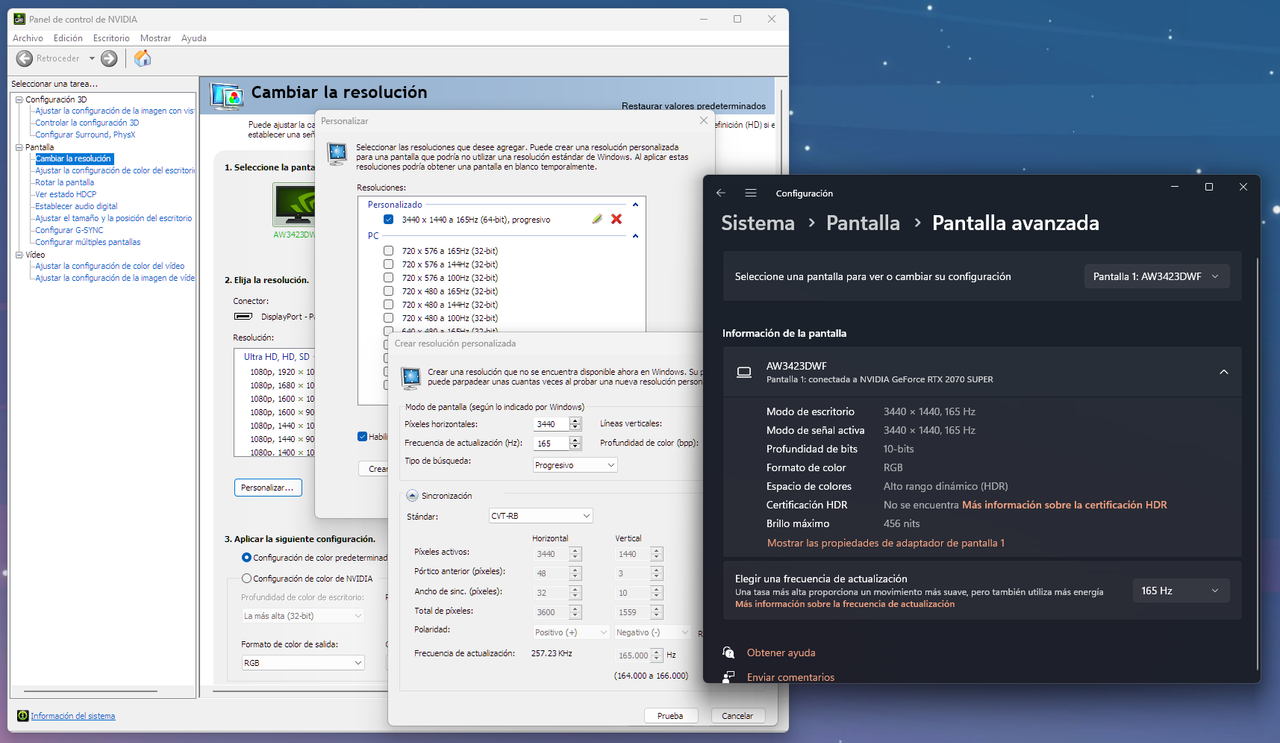
Task: Open Mostrar las propiedades de adaptador de pantalla 1
Action: tap(885, 543)
